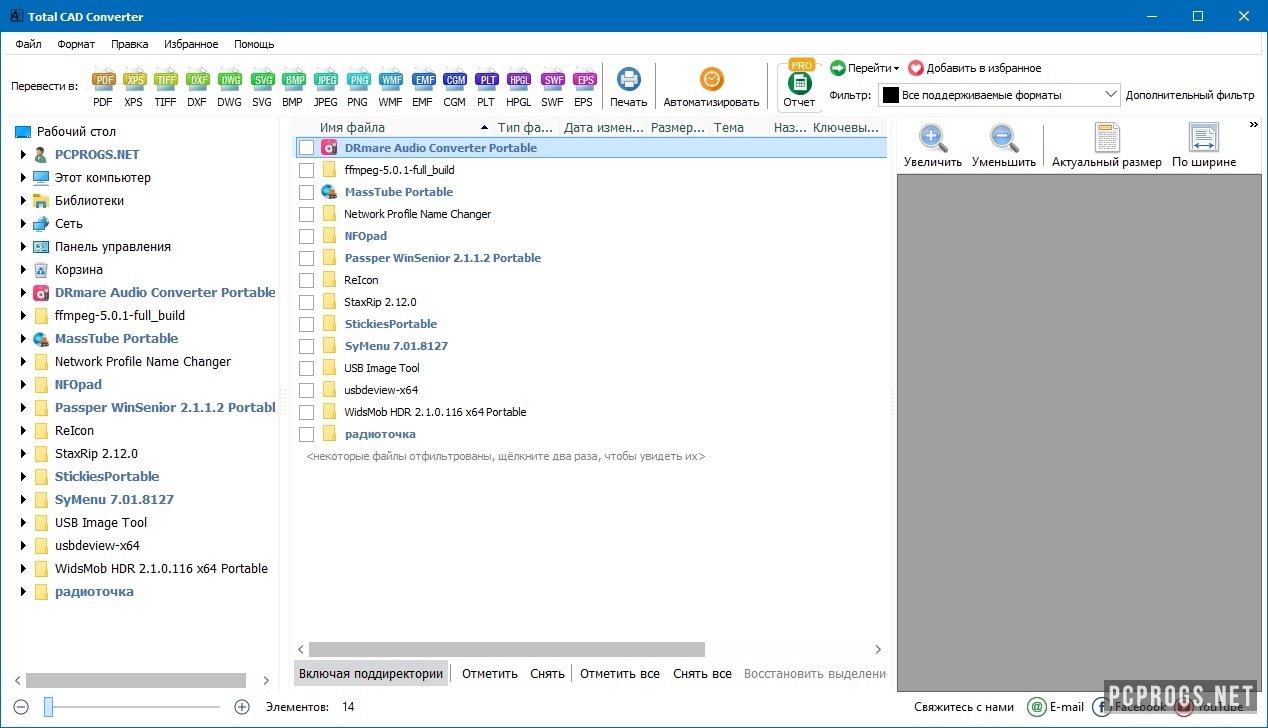Open the Формат menu
1268x728 pixels.
click(x=76, y=44)
